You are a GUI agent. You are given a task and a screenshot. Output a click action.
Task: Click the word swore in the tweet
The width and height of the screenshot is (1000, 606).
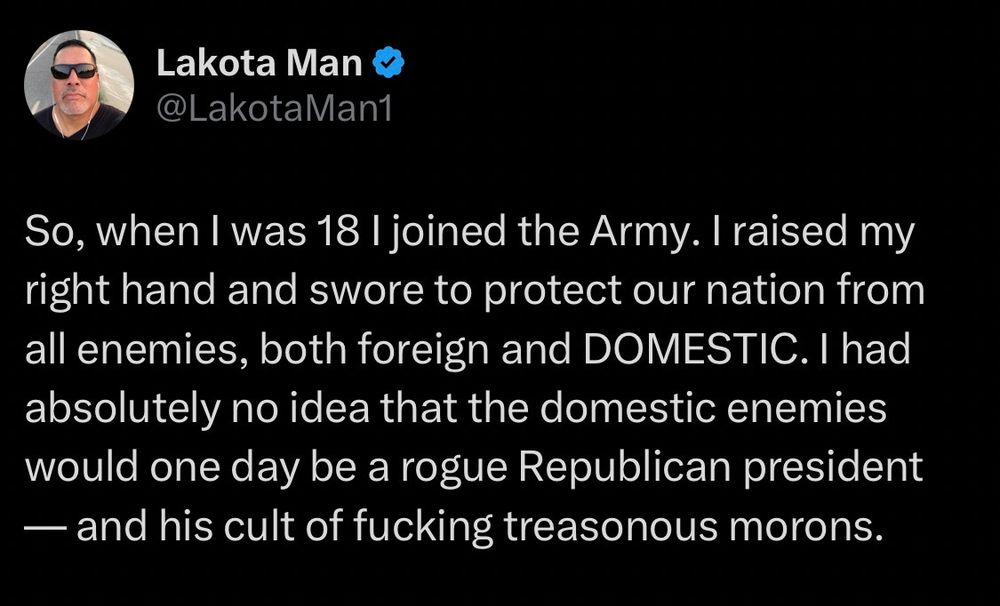coord(366,292)
